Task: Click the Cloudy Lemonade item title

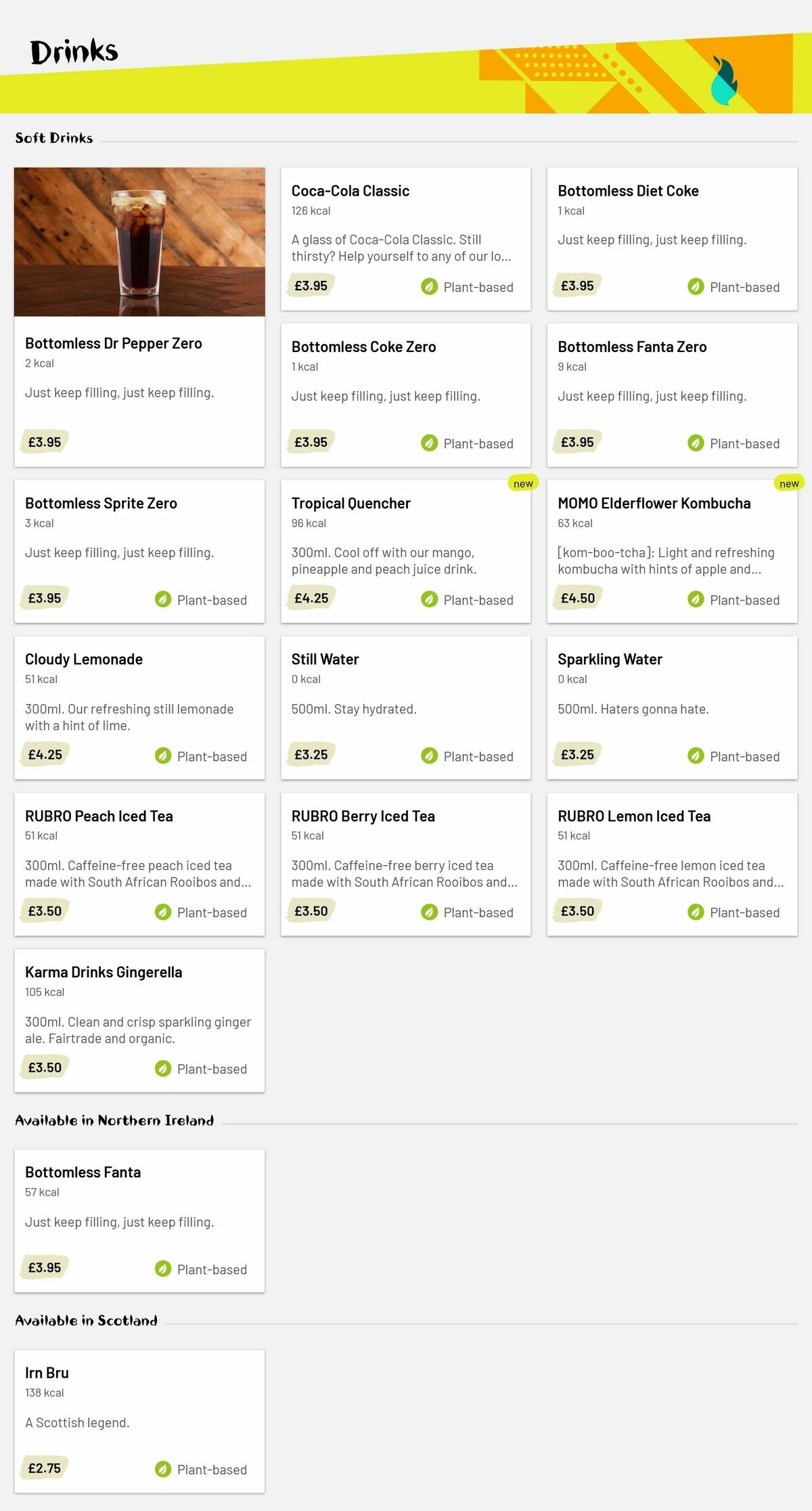Action: tap(83, 658)
